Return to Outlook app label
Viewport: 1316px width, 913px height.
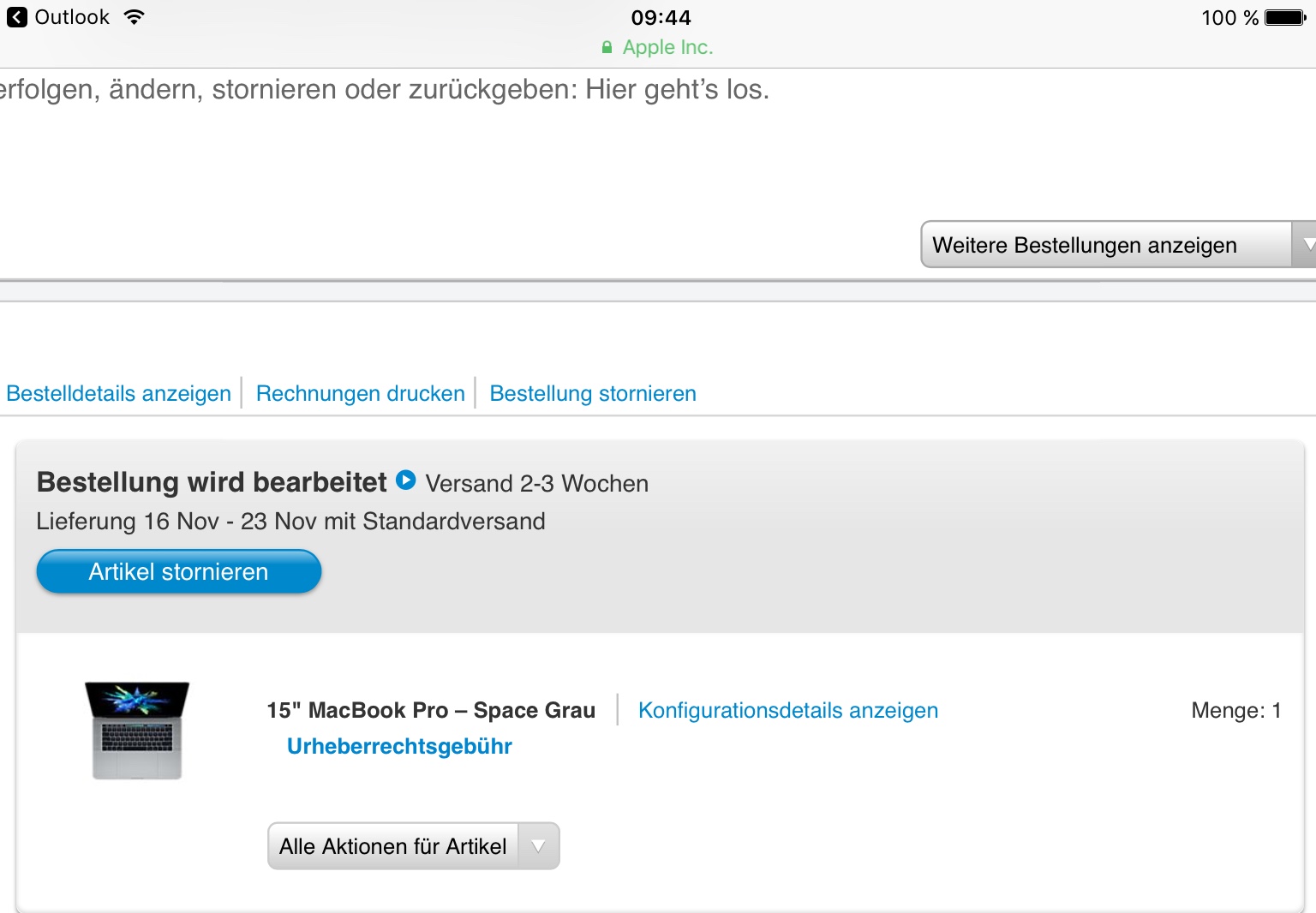coord(72,17)
